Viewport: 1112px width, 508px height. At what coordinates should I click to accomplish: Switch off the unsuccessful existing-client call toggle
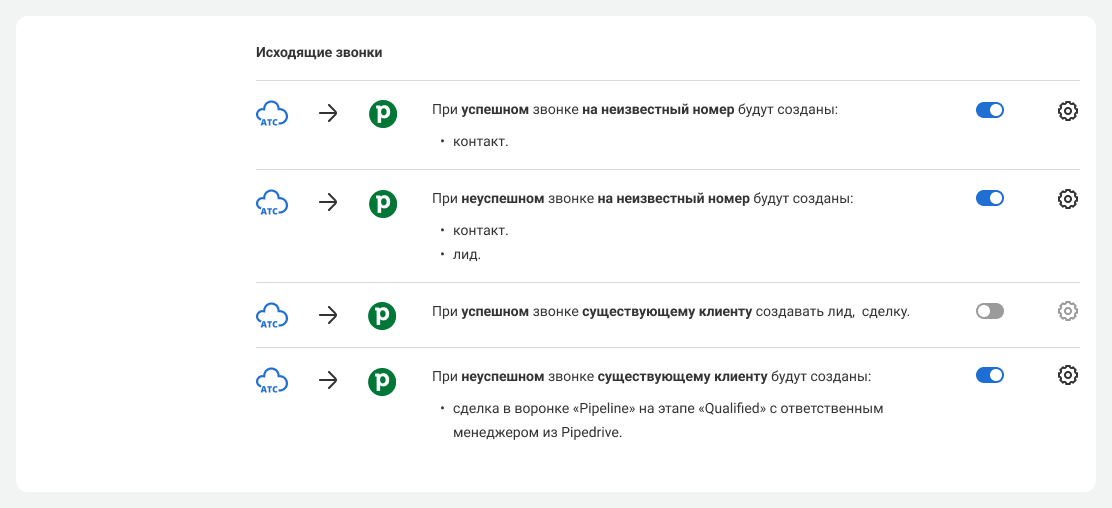989,375
